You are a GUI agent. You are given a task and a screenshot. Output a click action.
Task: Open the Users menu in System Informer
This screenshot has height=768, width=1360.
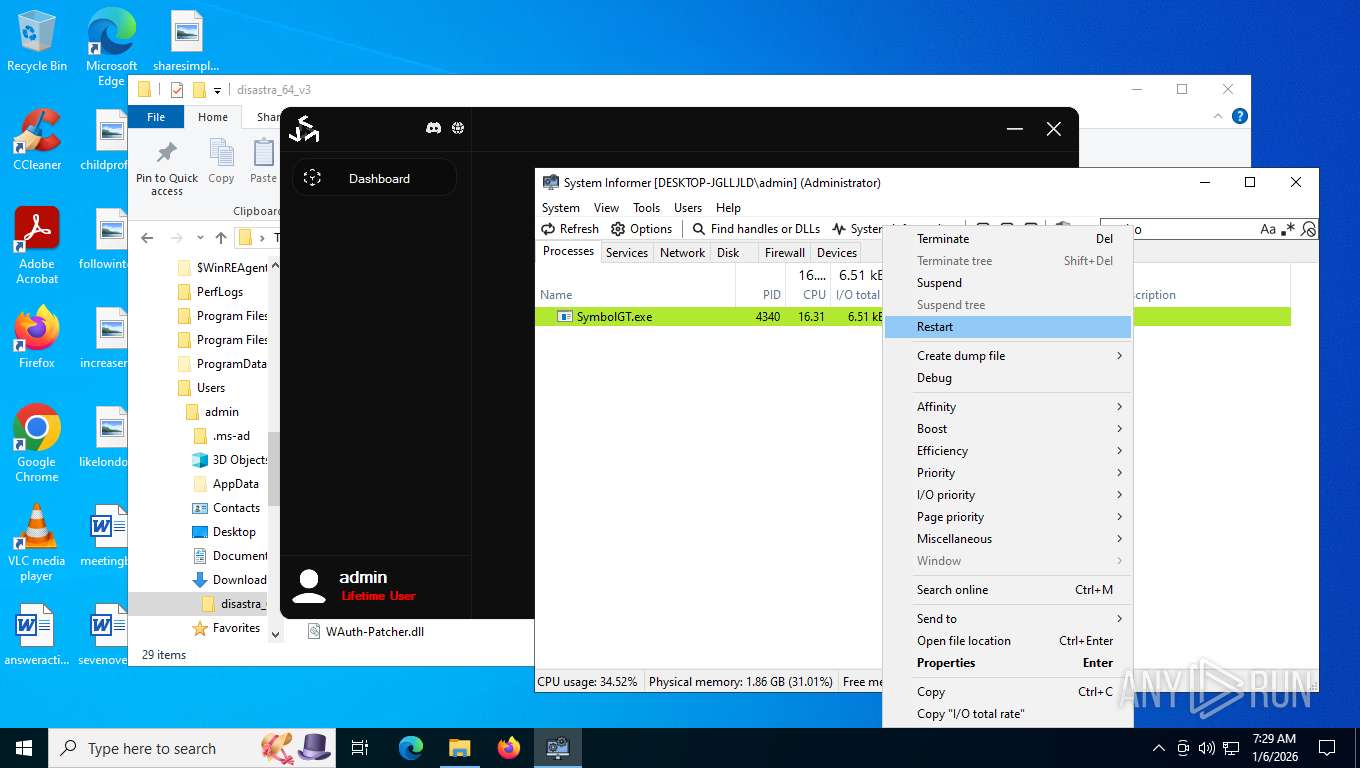tap(688, 208)
